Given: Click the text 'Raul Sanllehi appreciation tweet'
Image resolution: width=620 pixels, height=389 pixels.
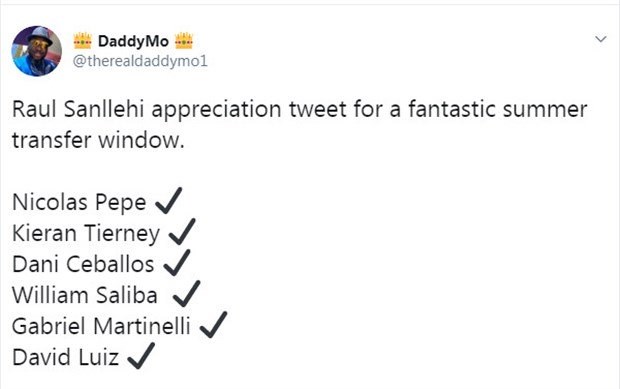Looking at the screenshot, I should (x=180, y=110).
